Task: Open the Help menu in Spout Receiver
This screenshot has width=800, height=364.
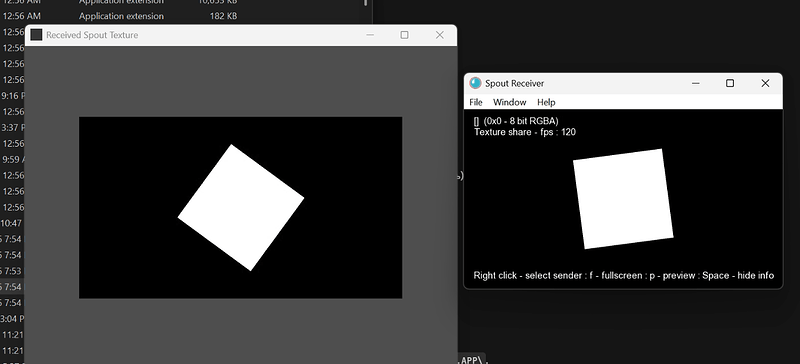Action: 546,102
